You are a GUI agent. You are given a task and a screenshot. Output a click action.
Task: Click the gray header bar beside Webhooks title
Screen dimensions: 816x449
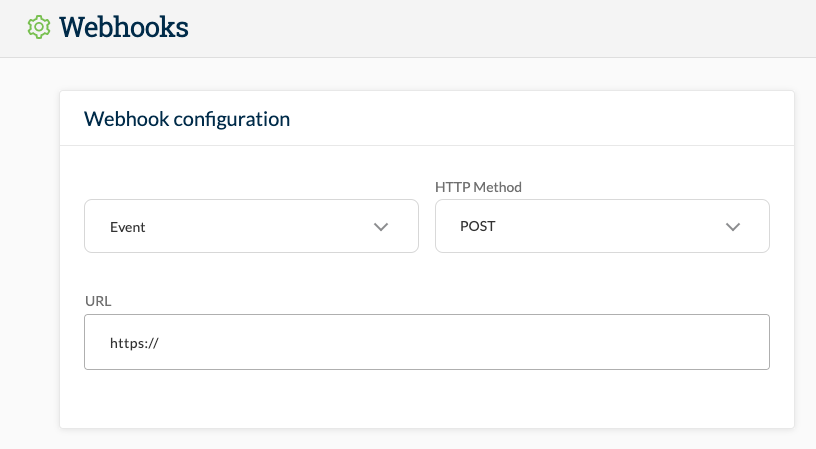pyautogui.click(x=500, y=28)
